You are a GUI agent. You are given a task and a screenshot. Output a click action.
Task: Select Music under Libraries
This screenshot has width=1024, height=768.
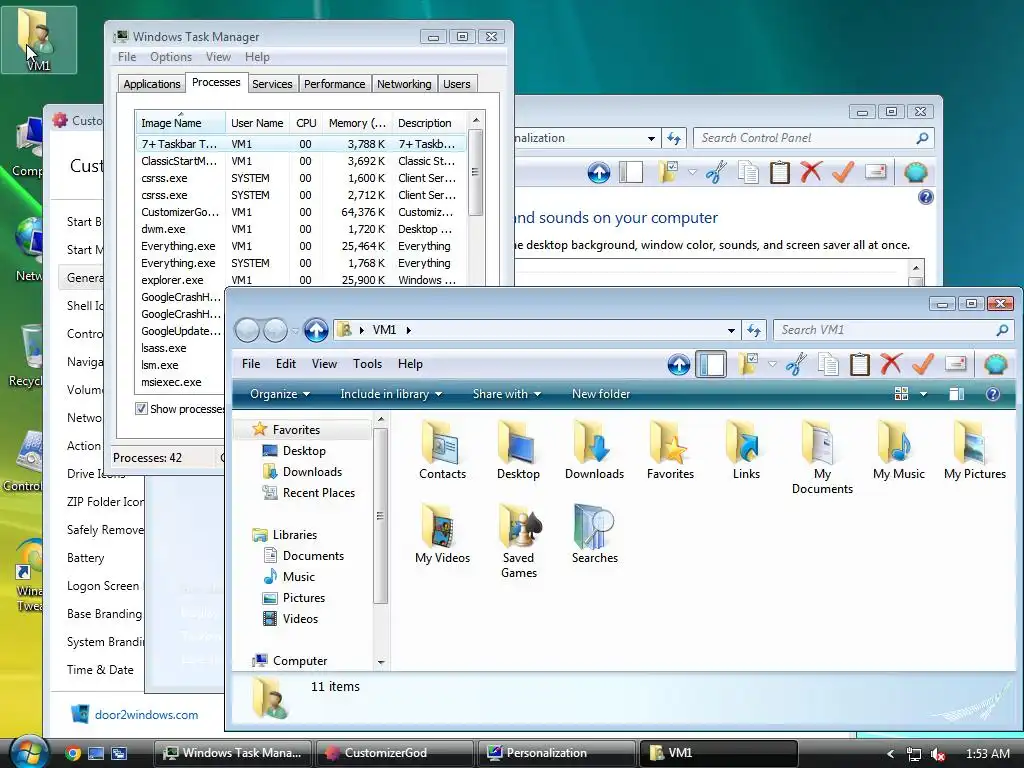pyautogui.click(x=298, y=577)
